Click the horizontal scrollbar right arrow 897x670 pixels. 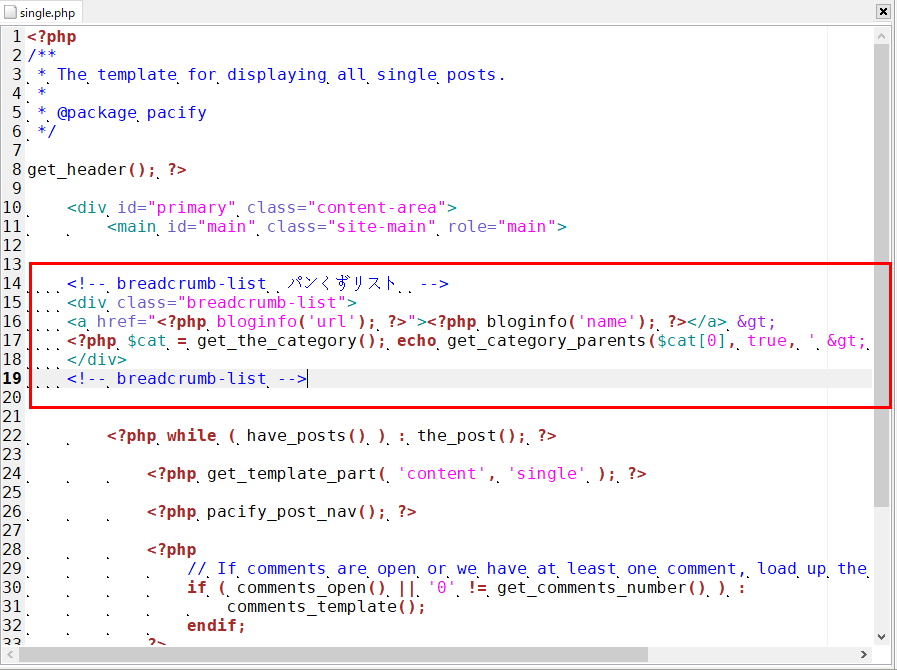[864, 654]
